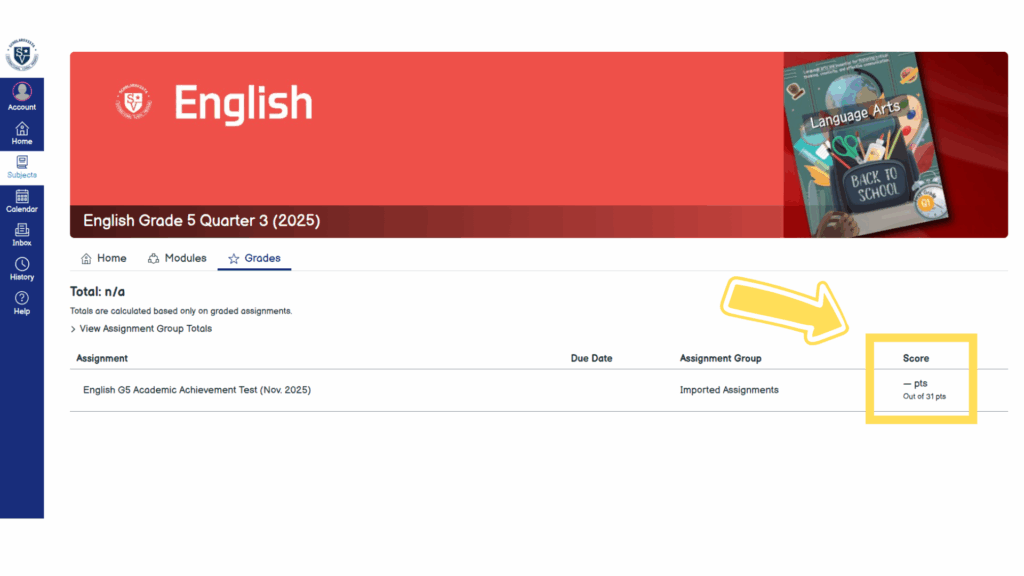The width and height of the screenshot is (1024, 576).
Task: Open English G5 Academic Achievement Test assignment
Action: click(x=197, y=390)
